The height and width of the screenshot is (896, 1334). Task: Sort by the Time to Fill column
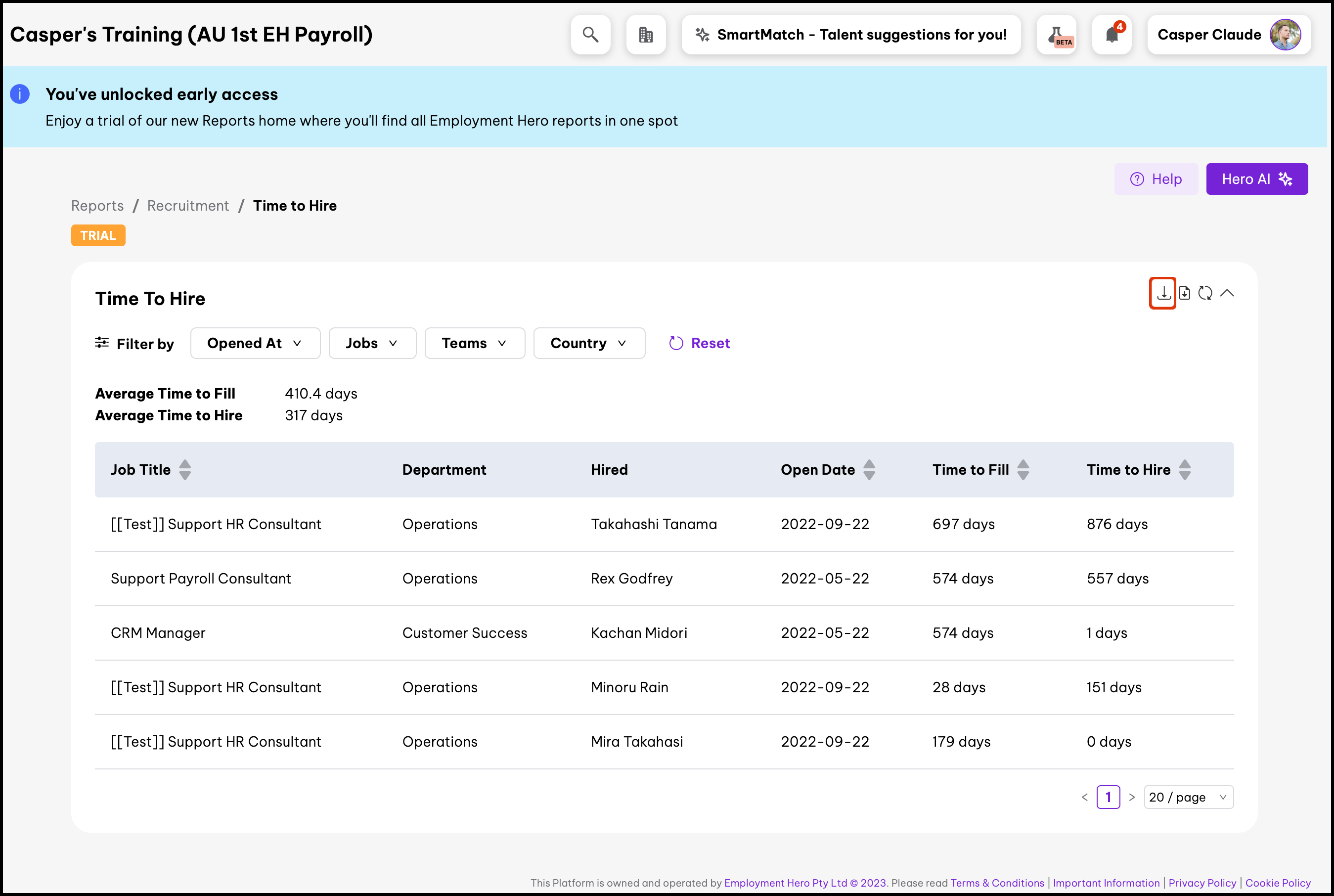pos(1023,470)
